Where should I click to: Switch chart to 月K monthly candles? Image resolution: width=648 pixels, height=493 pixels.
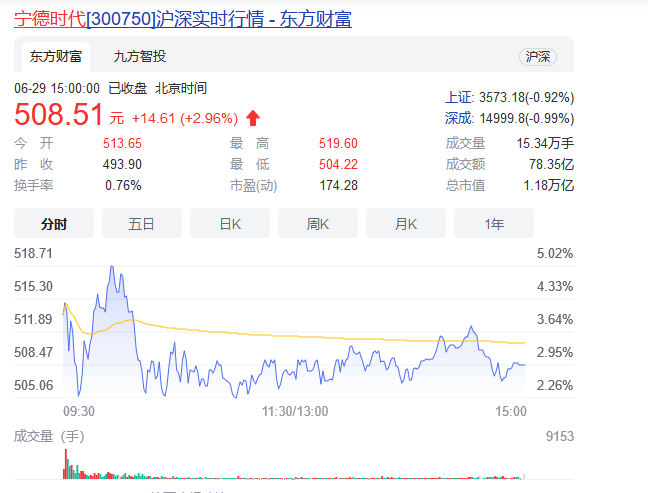[x=405, y=223]
